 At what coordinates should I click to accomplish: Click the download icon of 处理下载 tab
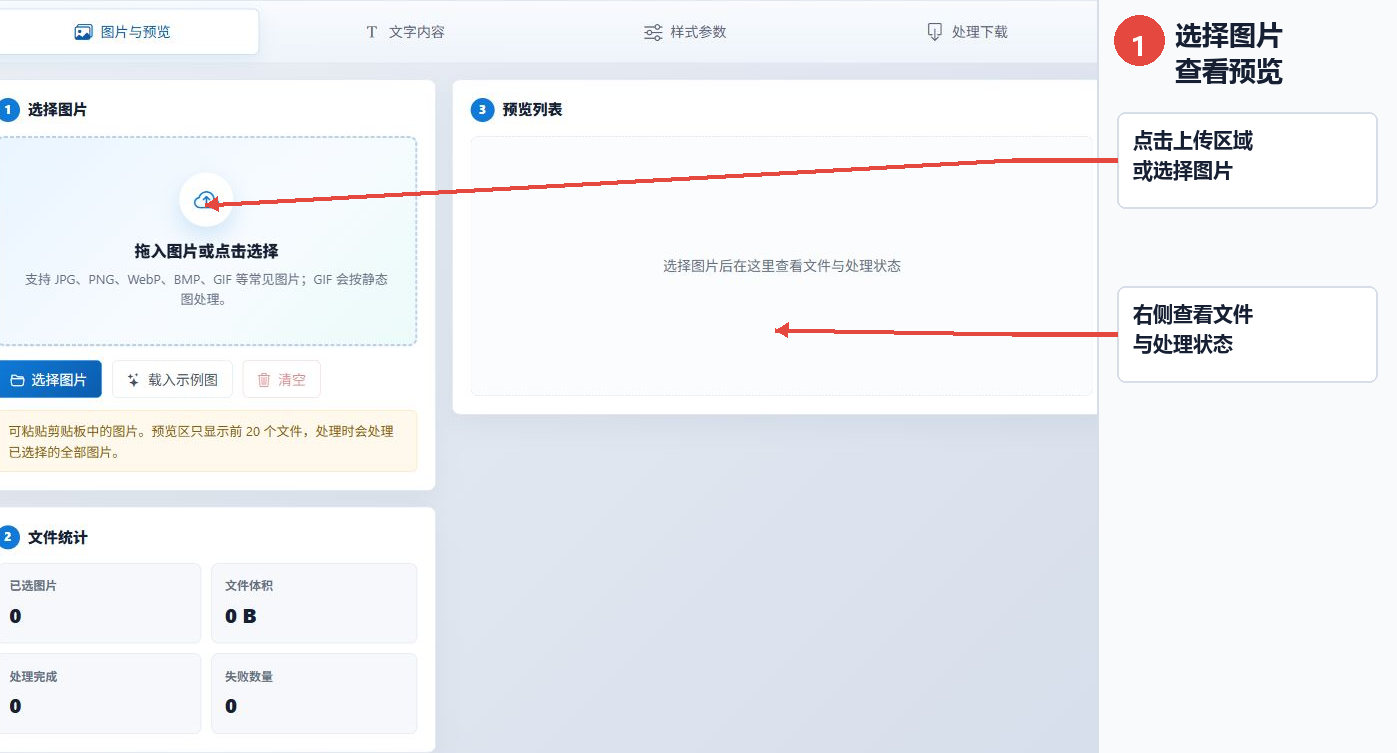coord(935,32)
